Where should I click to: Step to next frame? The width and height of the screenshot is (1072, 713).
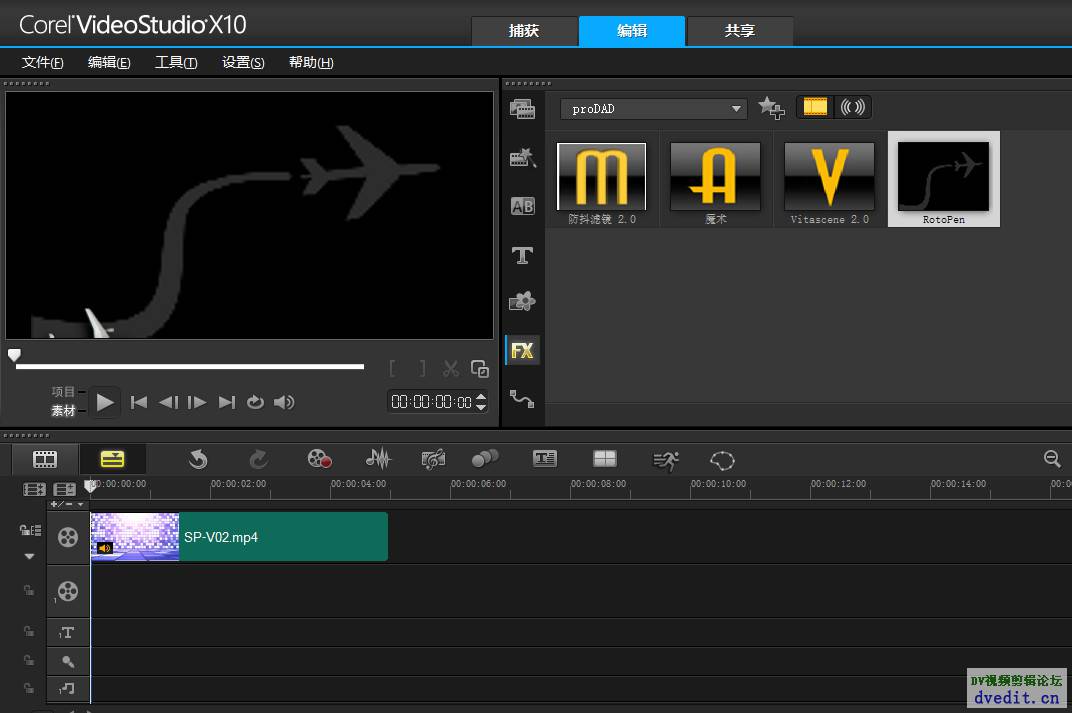[197, 402]
